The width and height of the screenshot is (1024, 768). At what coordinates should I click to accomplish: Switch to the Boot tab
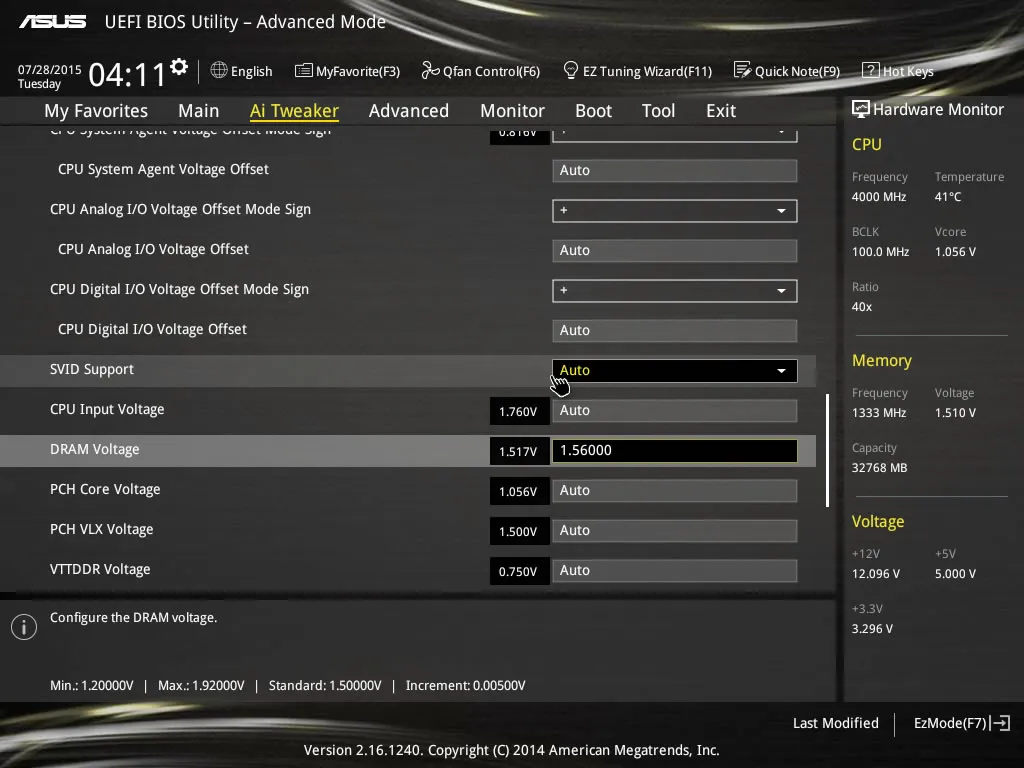pos(594,111)
